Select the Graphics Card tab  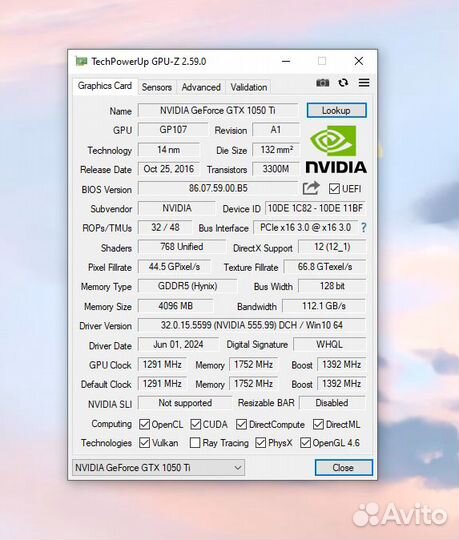coord(105,86)
